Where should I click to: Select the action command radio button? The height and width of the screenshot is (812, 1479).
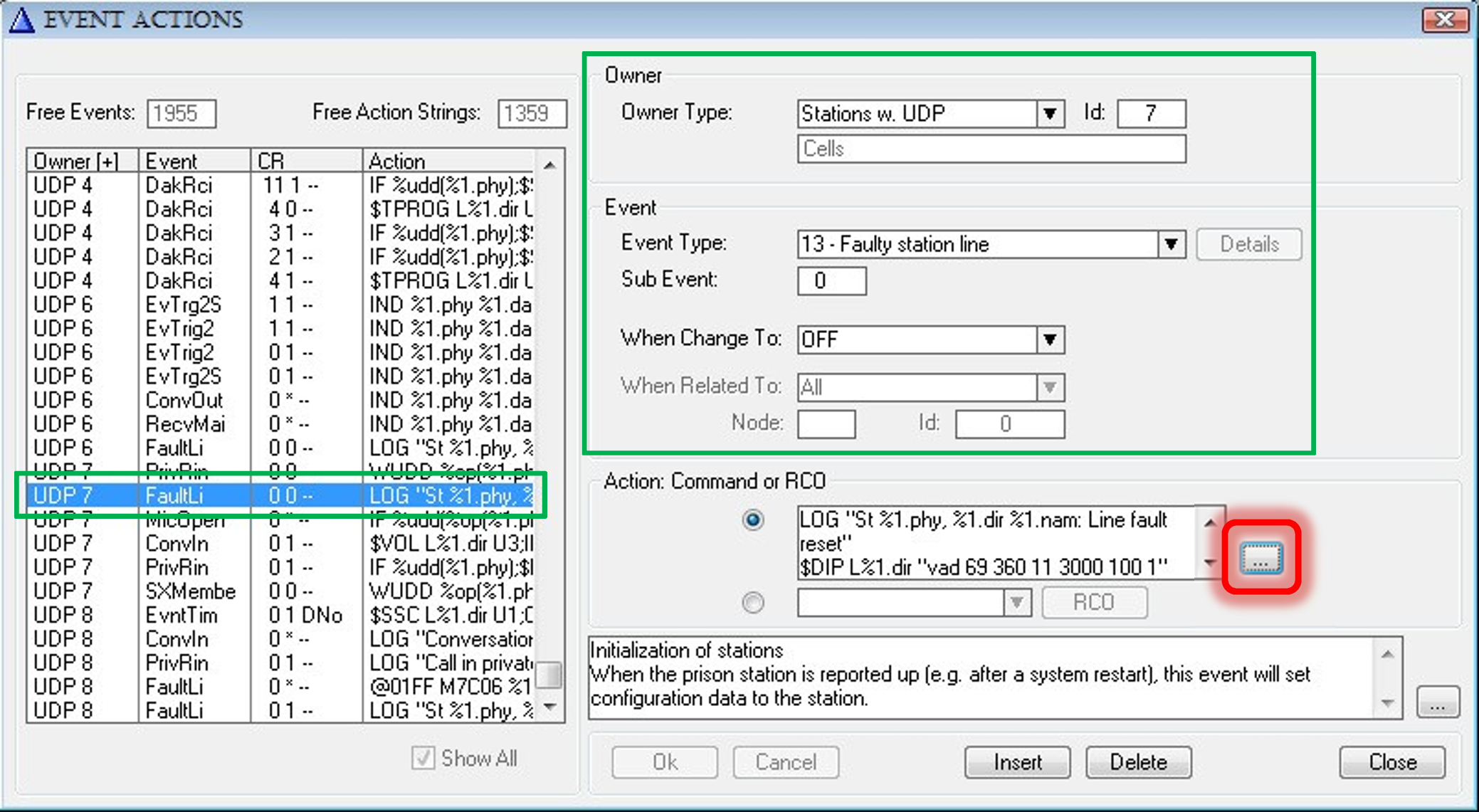coord(752,520)
